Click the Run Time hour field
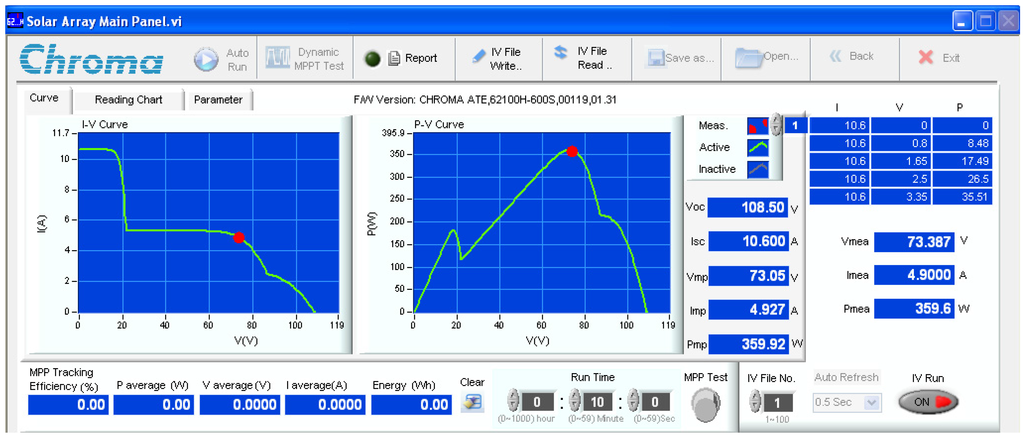1024x440 pixels. point(537,402)
